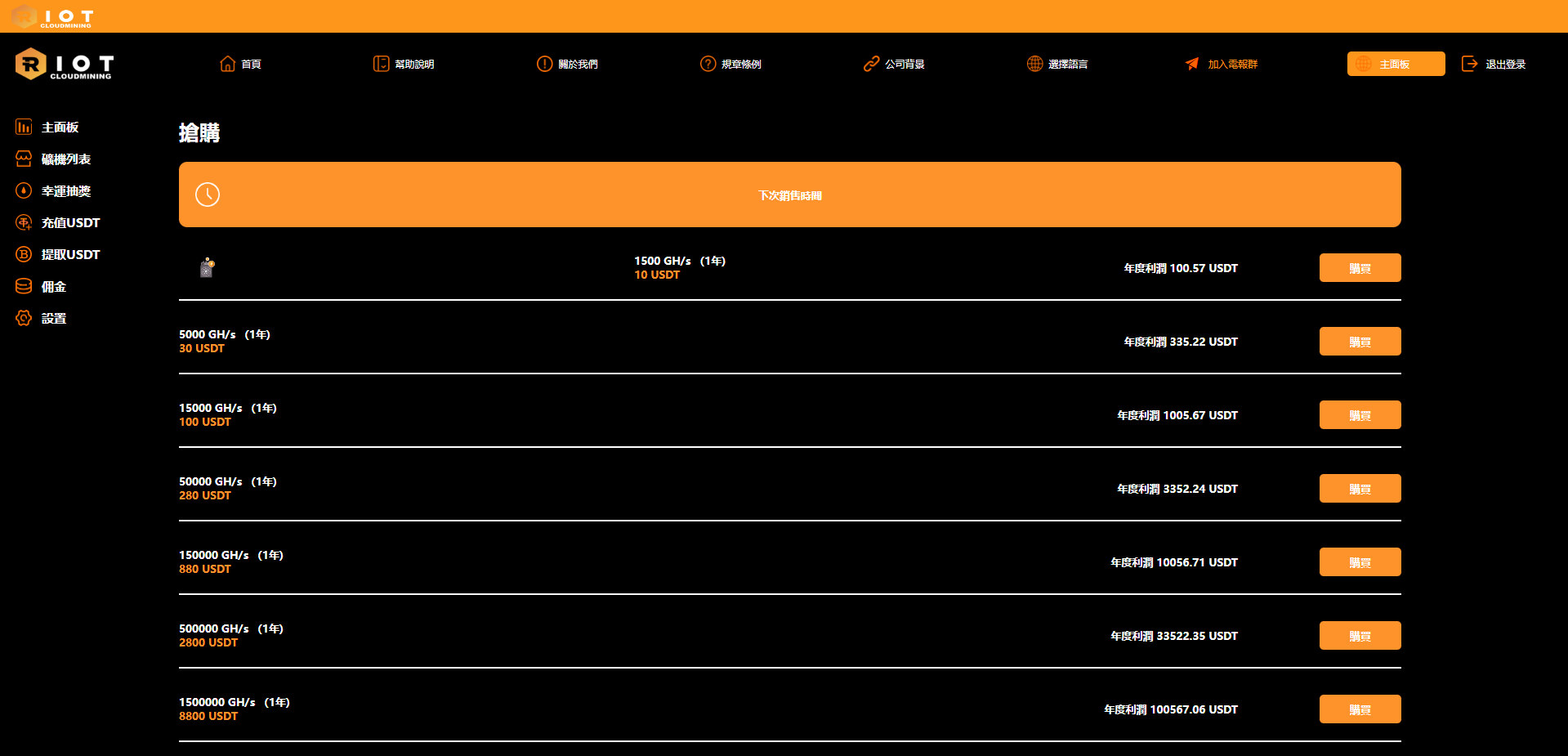Click the clock icon in sale banner
This screenshot has width=1568, height=756.
pyautogui.click(x=208, y=195)
